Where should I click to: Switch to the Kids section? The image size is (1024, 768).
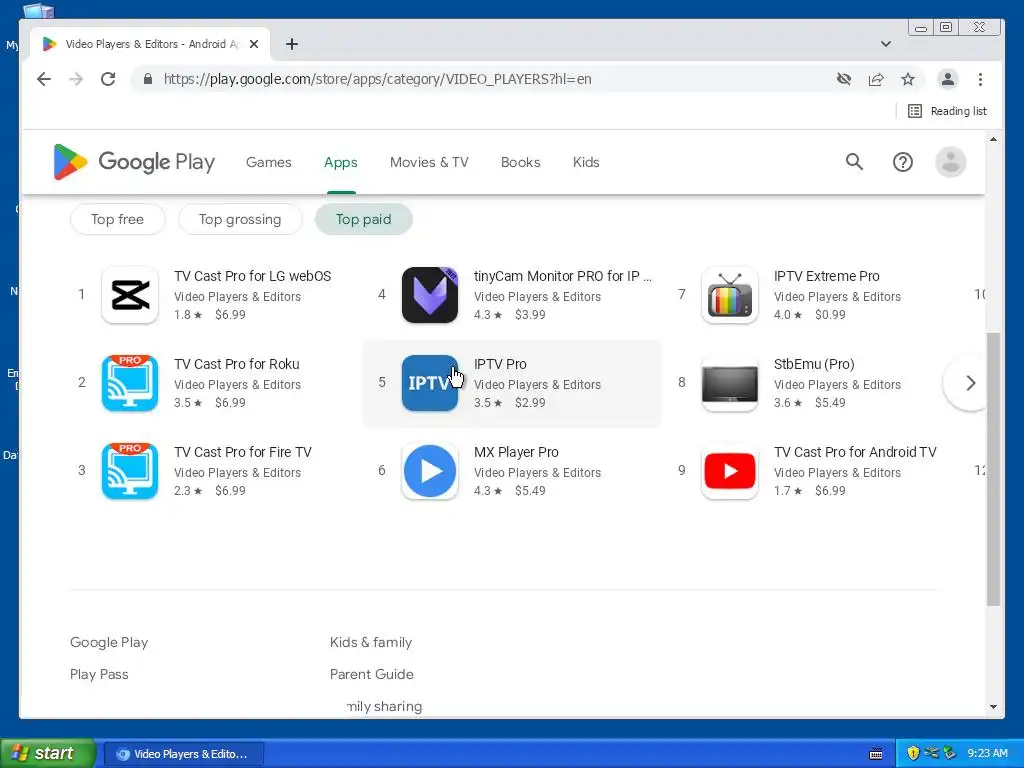click(586, 162)
